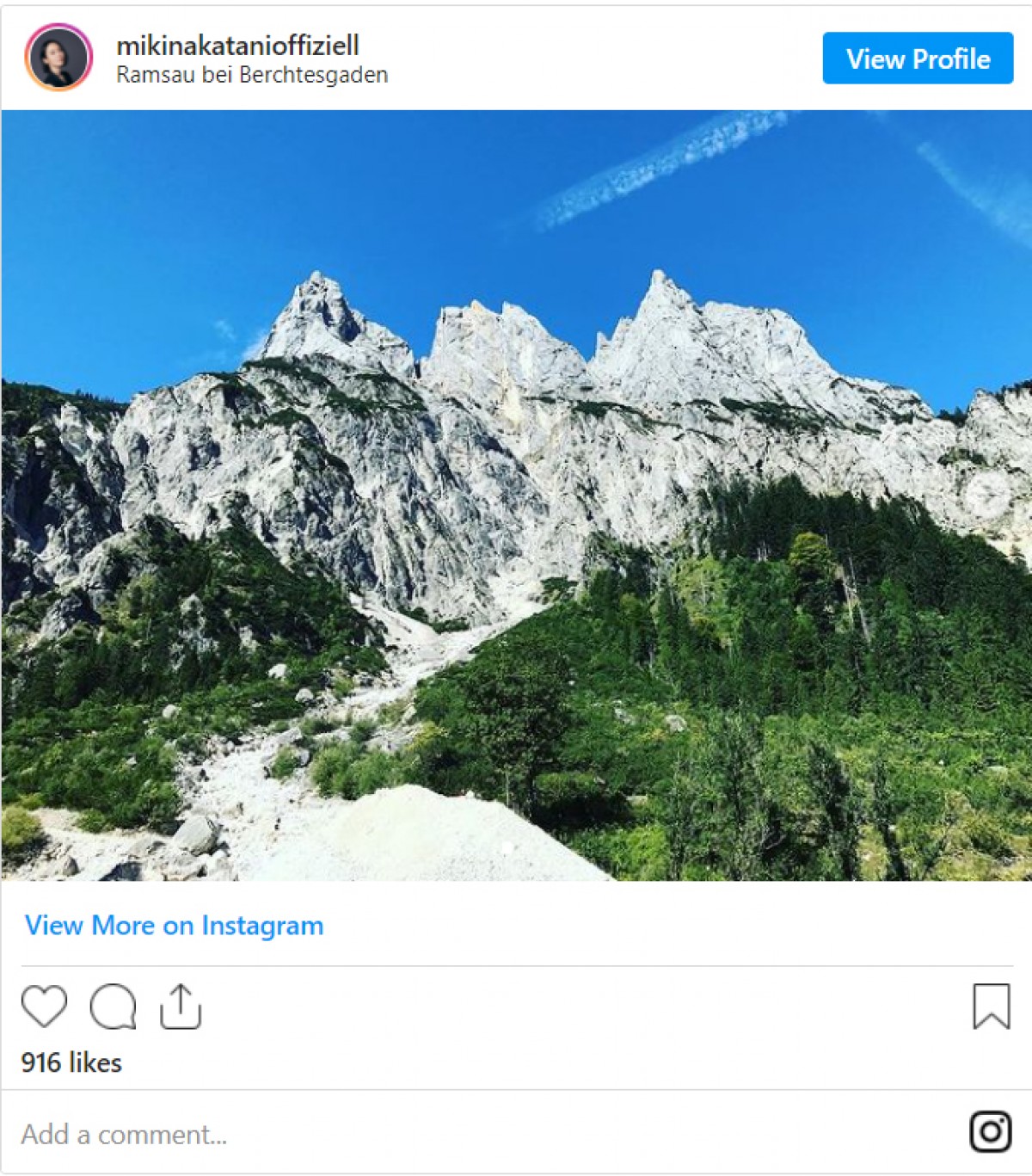Click the middle jagged peak in the photo
Image resolution: width=1032 pixels, height=1176 pixels.
pyautogui.click(x=499, y=344)
